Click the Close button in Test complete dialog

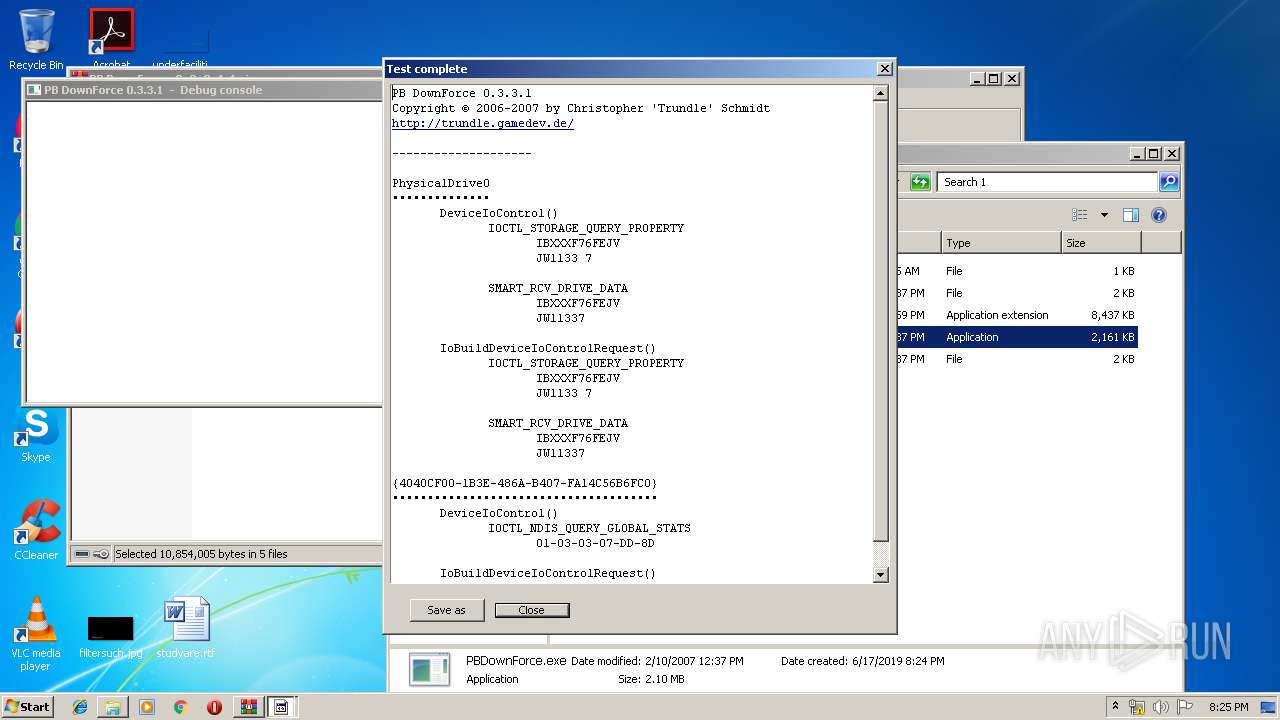532,610
